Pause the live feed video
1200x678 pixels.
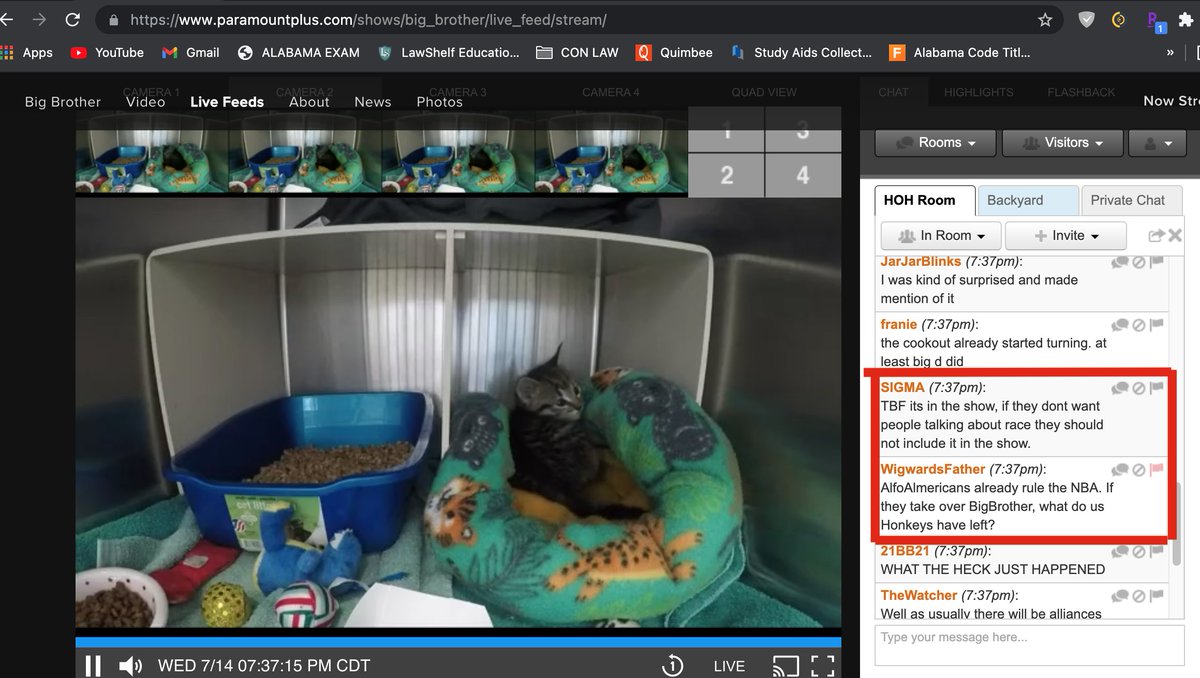[x=93, y=666]
